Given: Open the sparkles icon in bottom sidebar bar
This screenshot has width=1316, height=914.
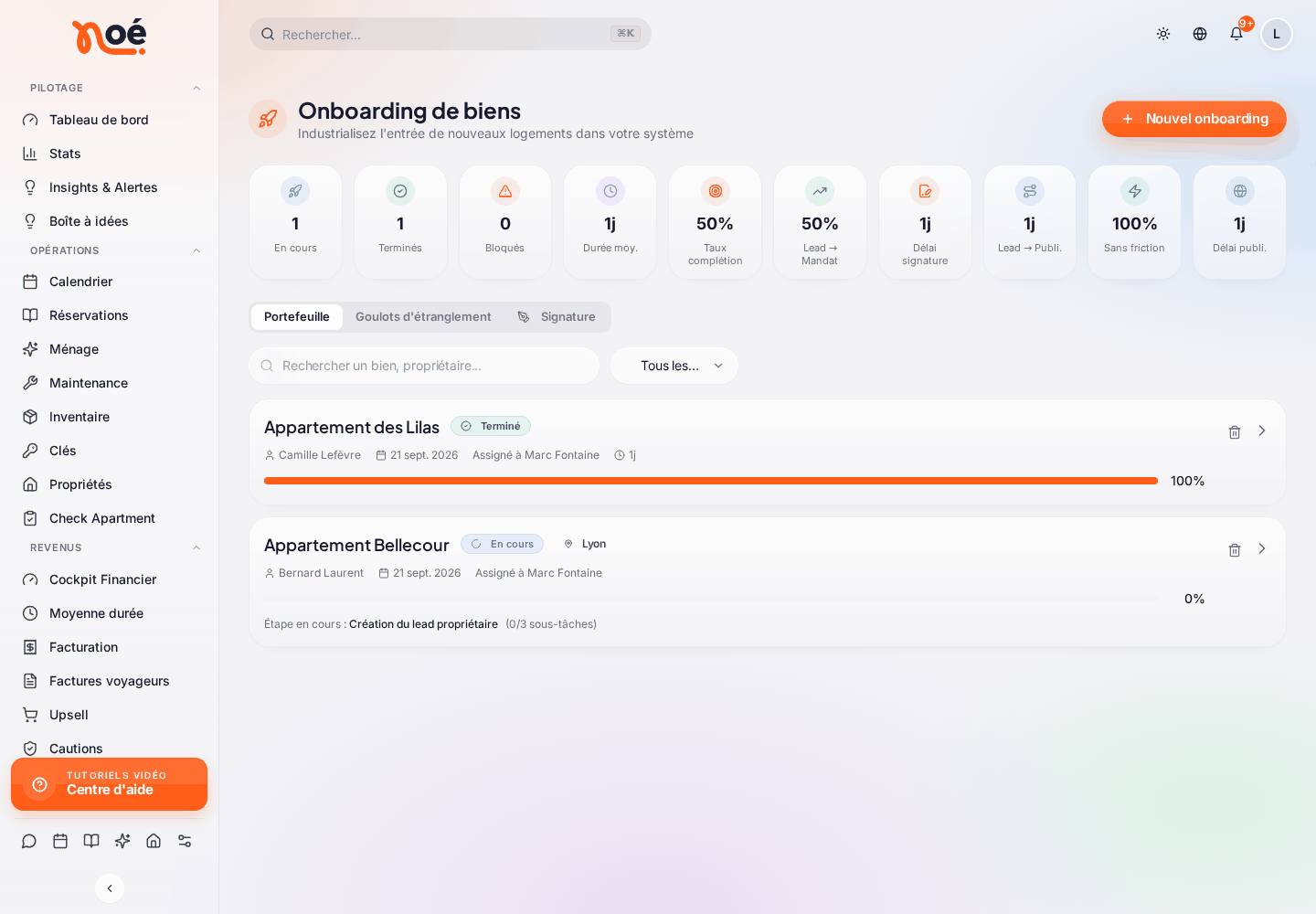Looking at the screenshot, I should tap(122, 841).
